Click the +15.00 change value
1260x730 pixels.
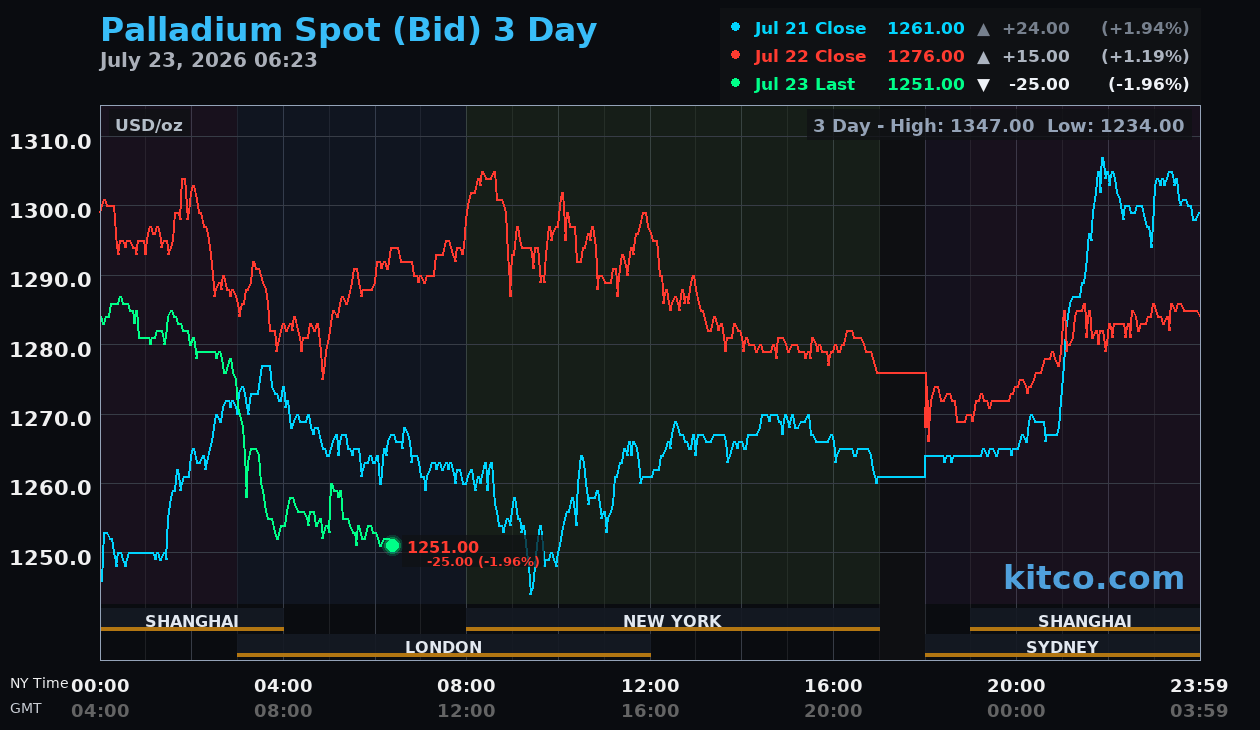[x=1035, y=57]
